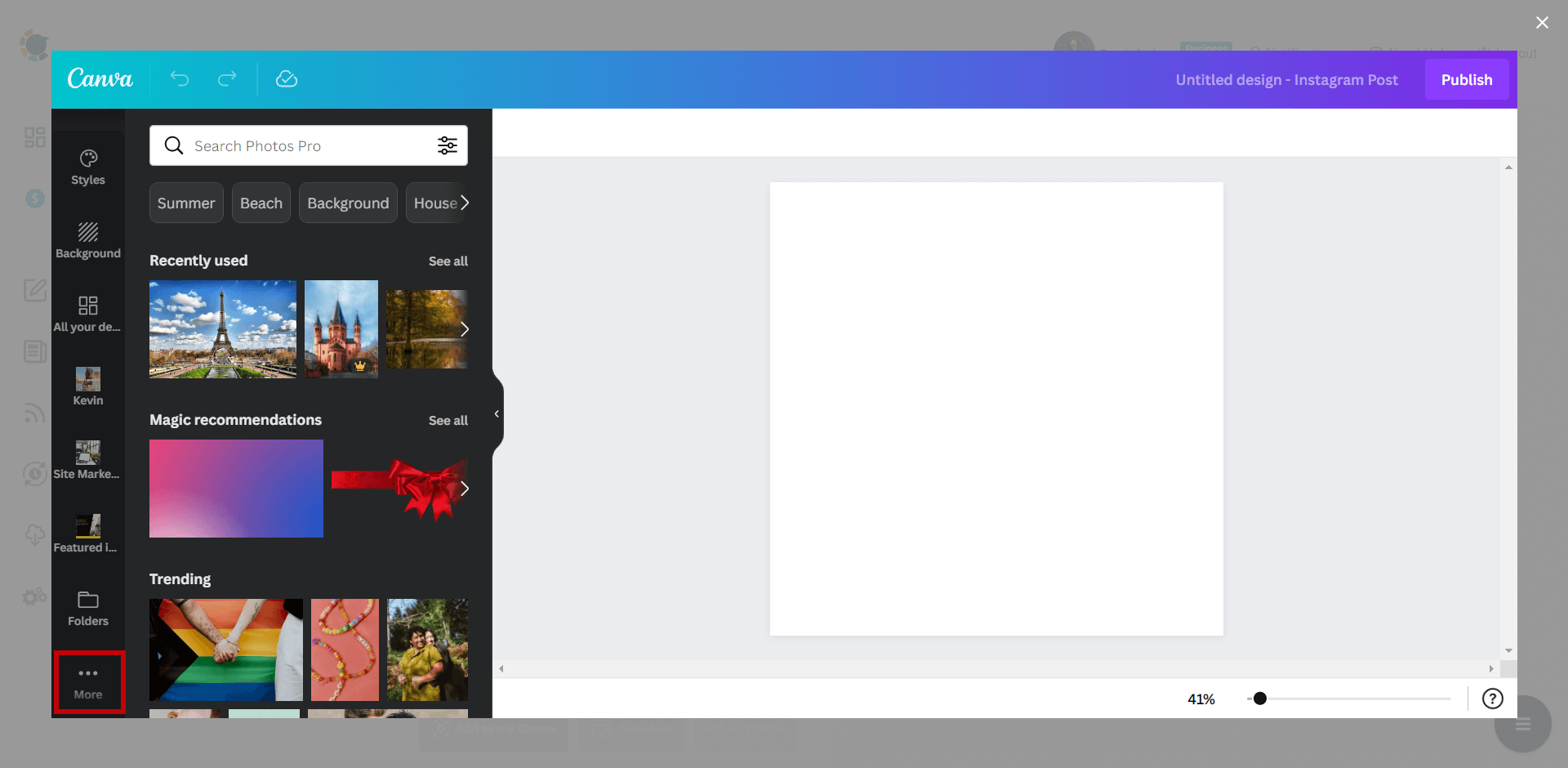
Task: Collapse the side panel with the left chevron
Action: click(496, 413)
